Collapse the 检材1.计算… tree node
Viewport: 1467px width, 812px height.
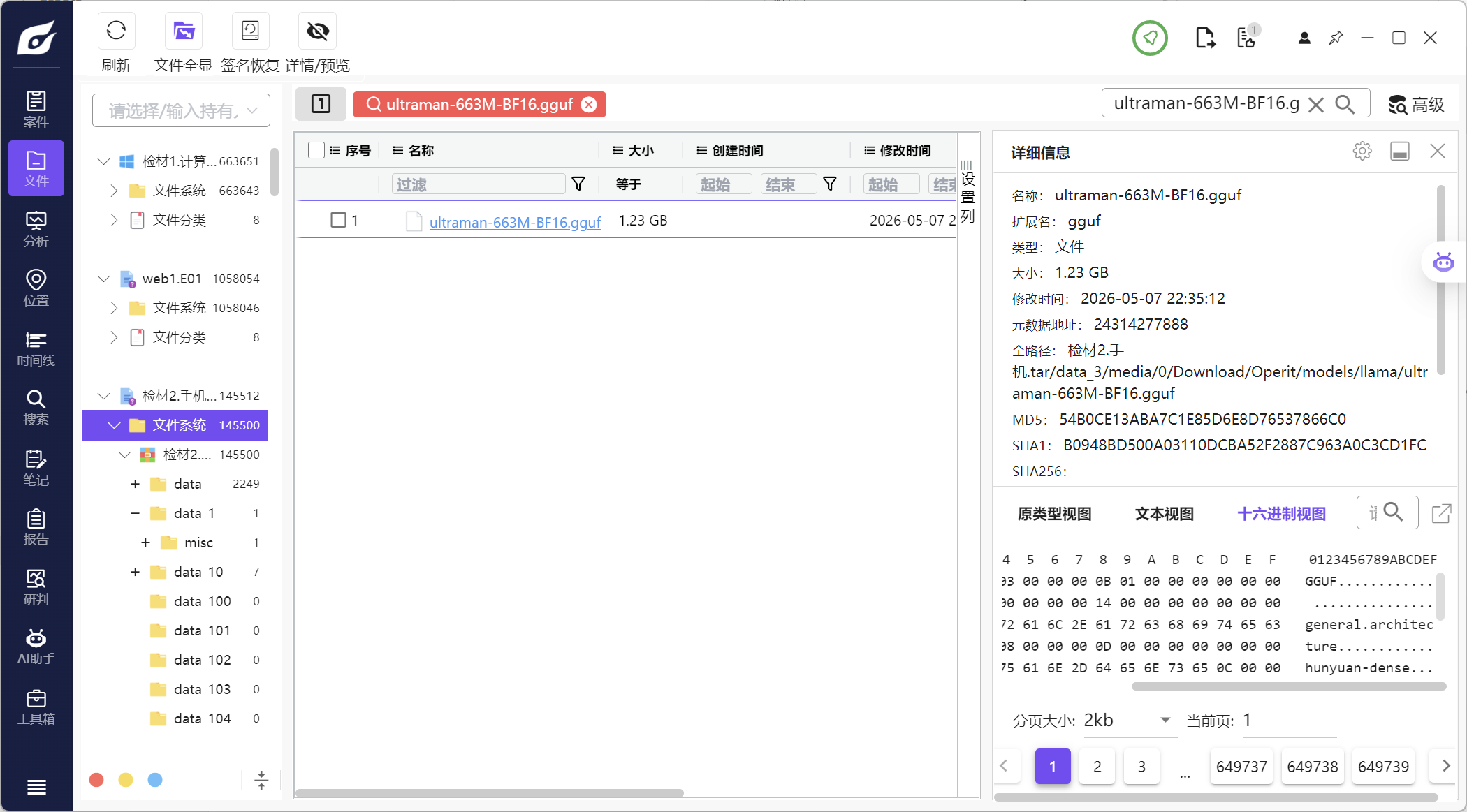click(x=104, y=161)
